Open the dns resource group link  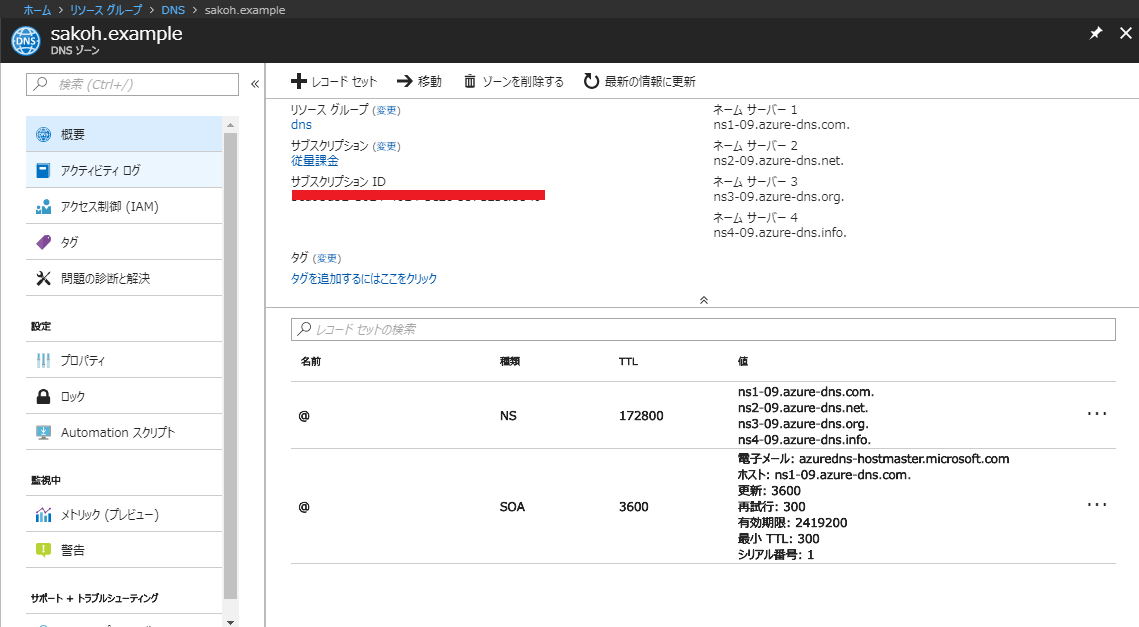(x=301, y=124)
